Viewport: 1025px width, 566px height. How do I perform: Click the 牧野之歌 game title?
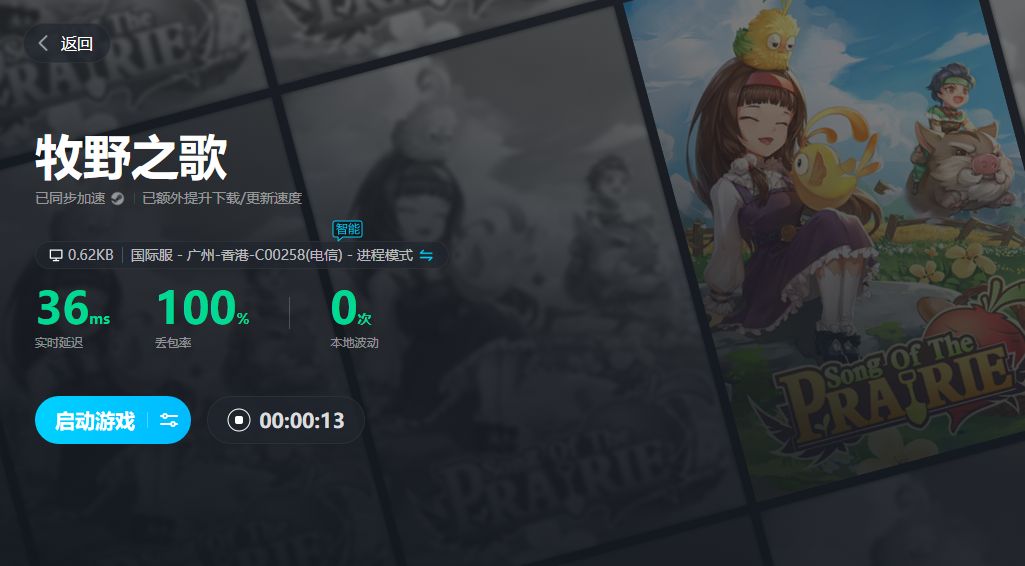131,158
